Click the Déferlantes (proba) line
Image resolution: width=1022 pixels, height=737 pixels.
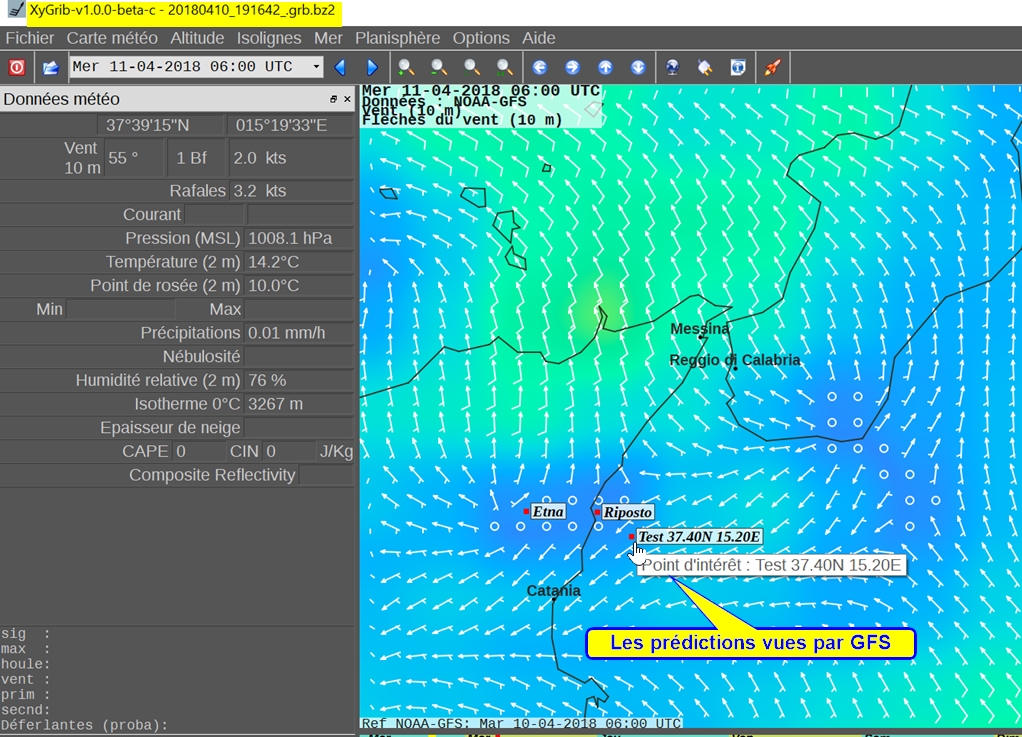[84, 725]
